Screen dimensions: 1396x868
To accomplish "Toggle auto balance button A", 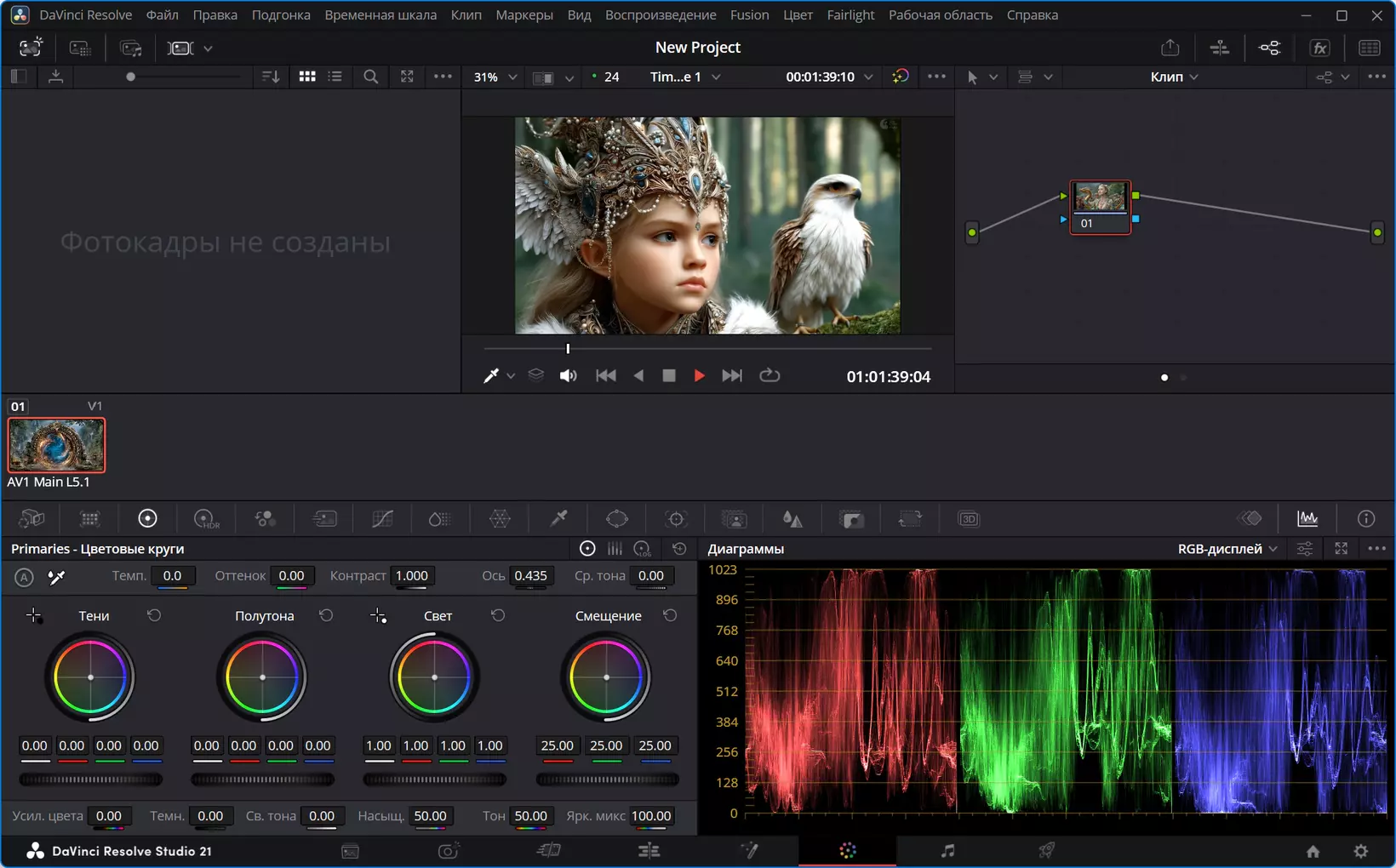I will click(24, 577).
